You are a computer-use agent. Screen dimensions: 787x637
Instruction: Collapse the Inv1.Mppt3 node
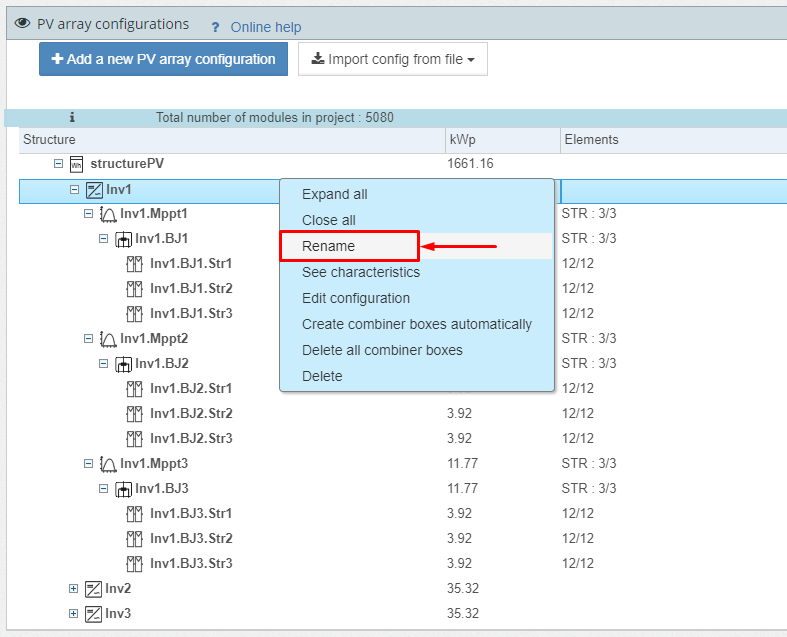(88, 464)
